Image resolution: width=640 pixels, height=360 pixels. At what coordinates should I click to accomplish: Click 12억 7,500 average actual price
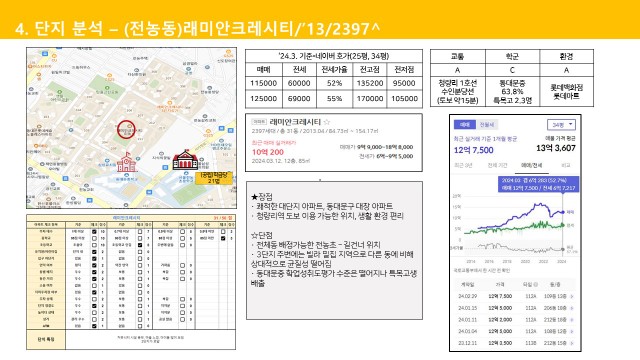[473, 150]
